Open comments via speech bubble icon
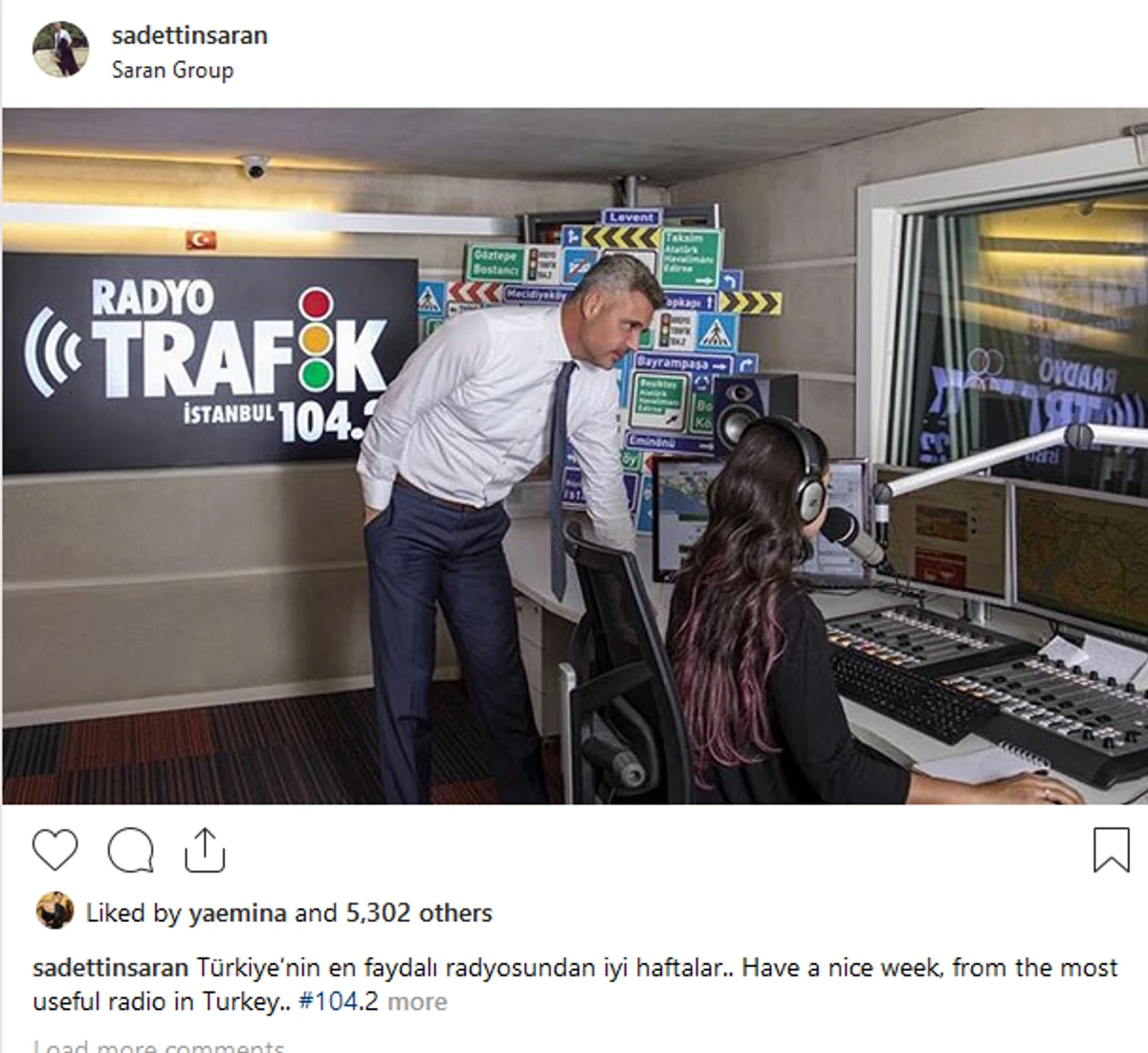The image size is (1148, 1053). pyautogui.click(x=130, y=850)
